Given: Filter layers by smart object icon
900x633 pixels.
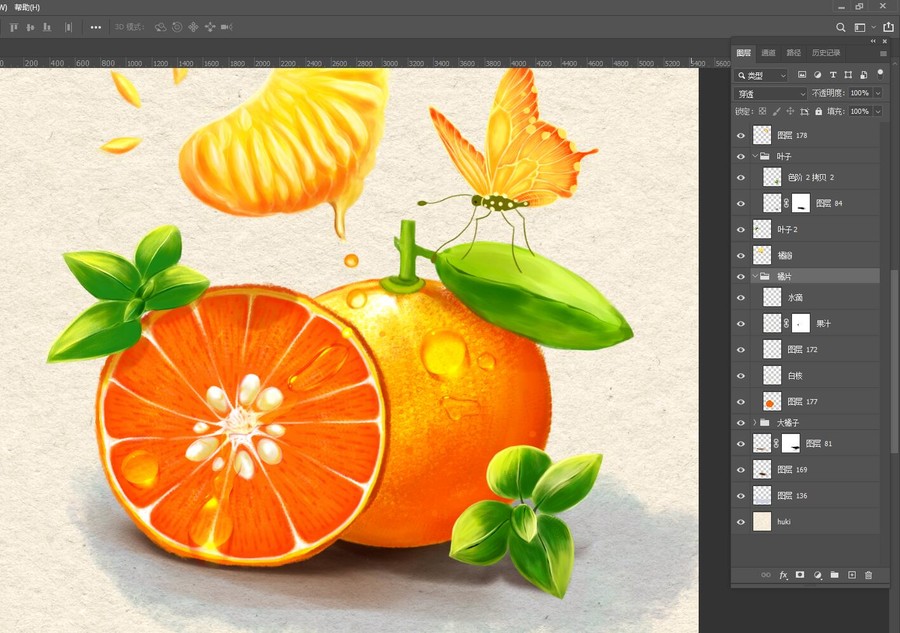Looking at the screenshot, I should tap(863, 75).
